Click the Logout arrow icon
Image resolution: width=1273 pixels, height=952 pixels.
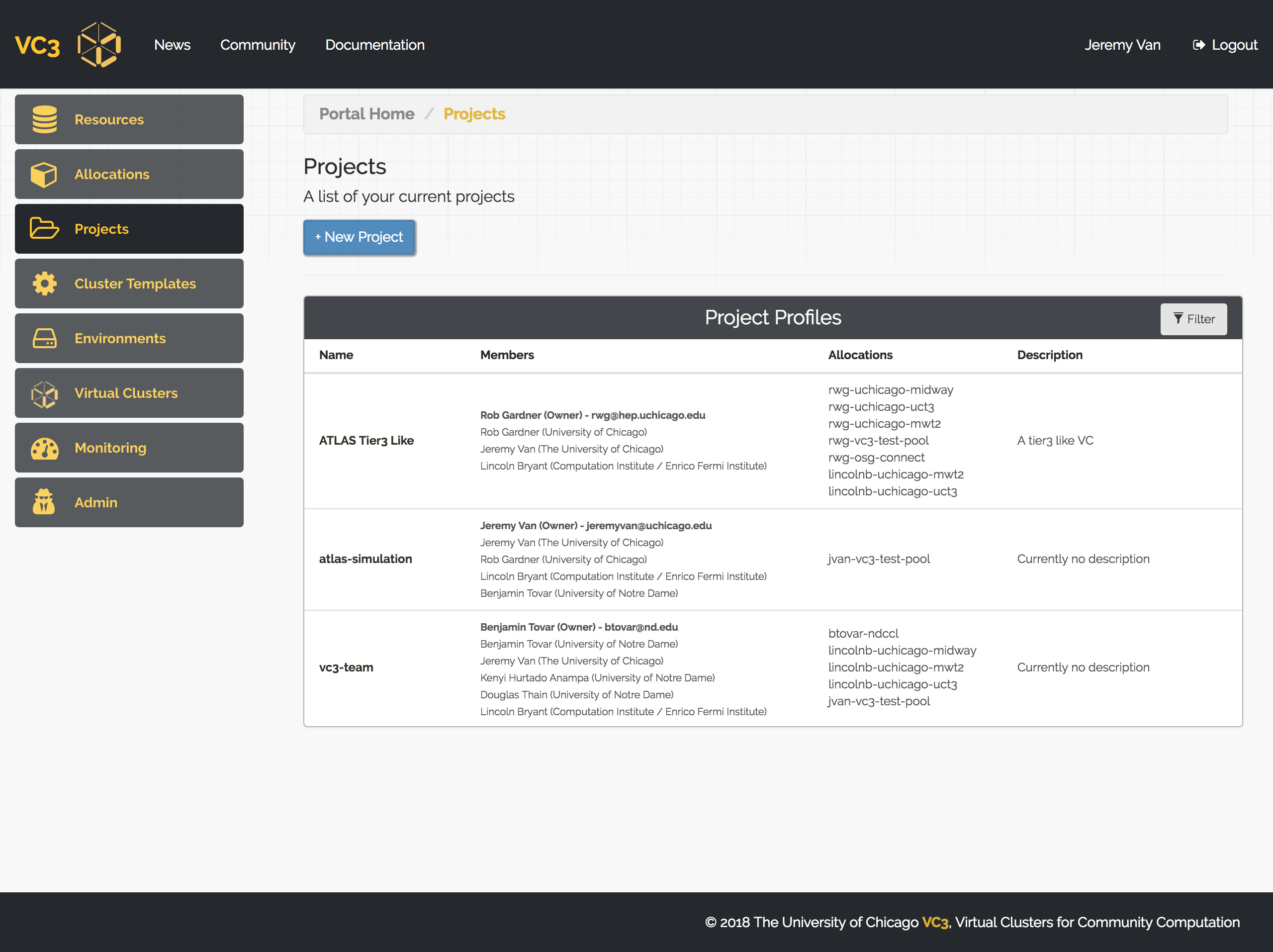click(1199, 45)
